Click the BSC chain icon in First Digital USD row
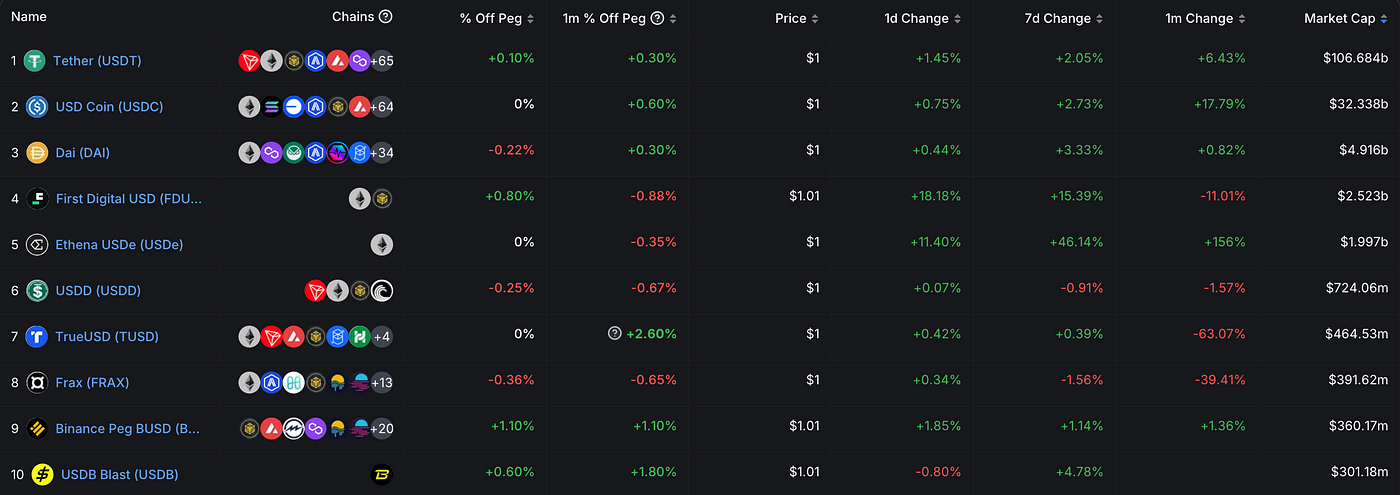Screen dimensions: 1400x495 coord(381,199)
